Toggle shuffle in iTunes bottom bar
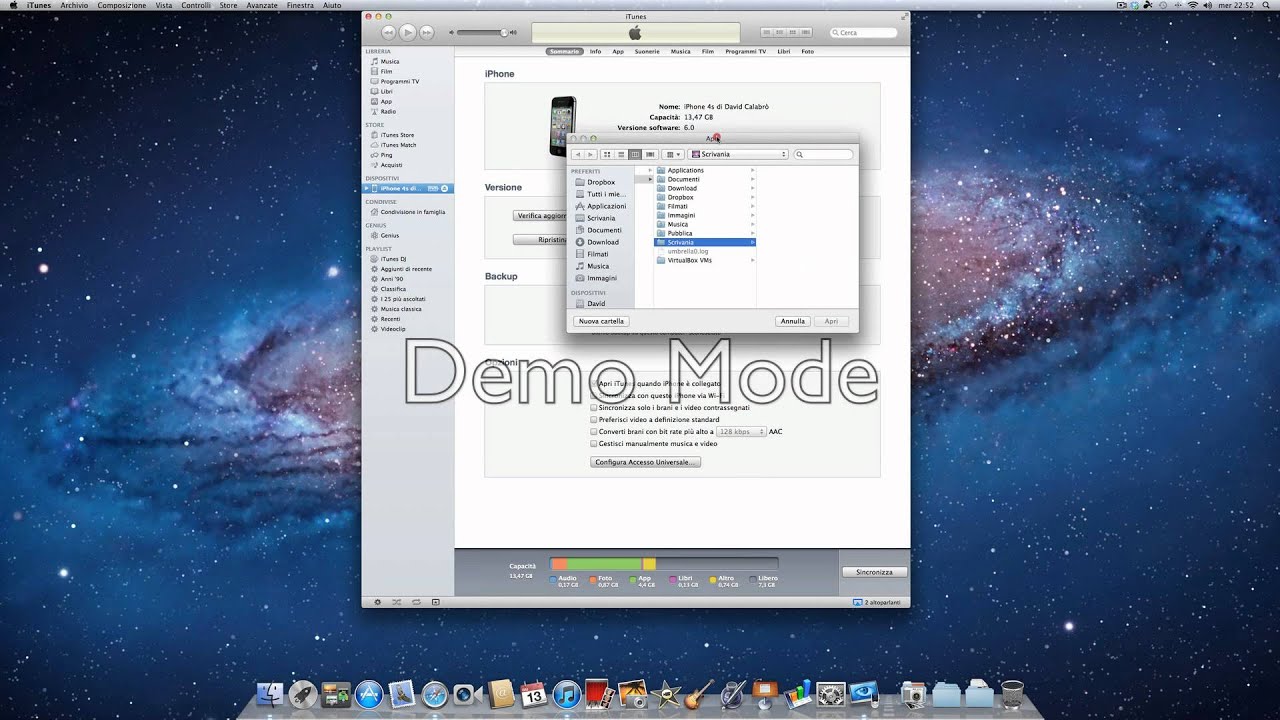The width and height of the screenshot is (1280, 720). [x=397, y=602]
